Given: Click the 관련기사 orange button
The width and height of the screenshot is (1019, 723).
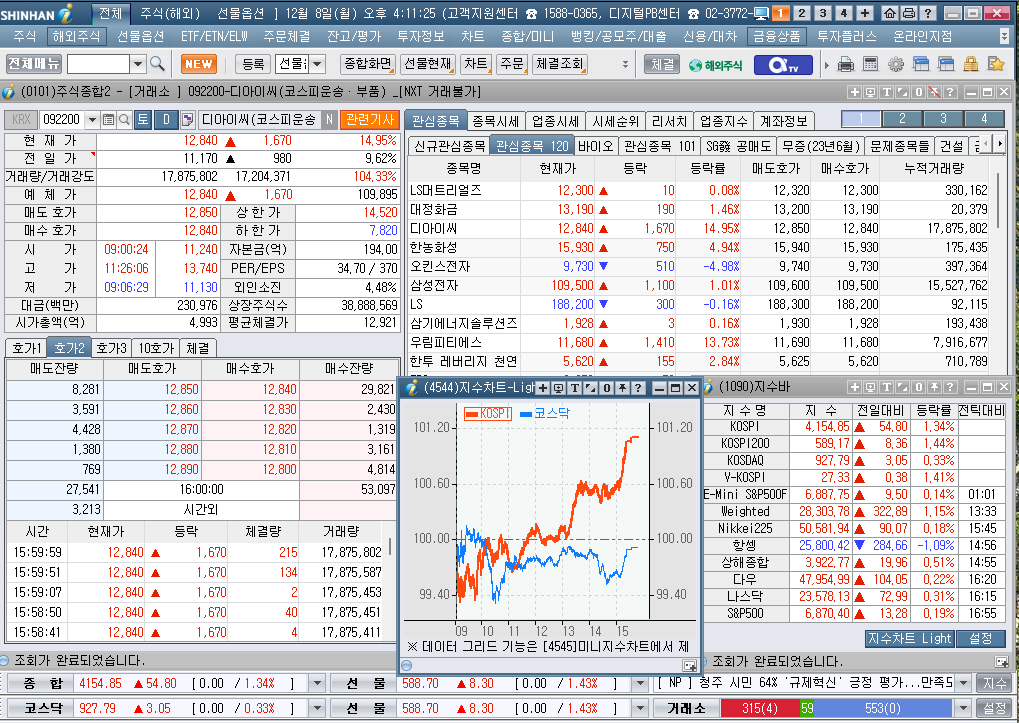Looking at the screenshot, I should (x=370, y=120).
